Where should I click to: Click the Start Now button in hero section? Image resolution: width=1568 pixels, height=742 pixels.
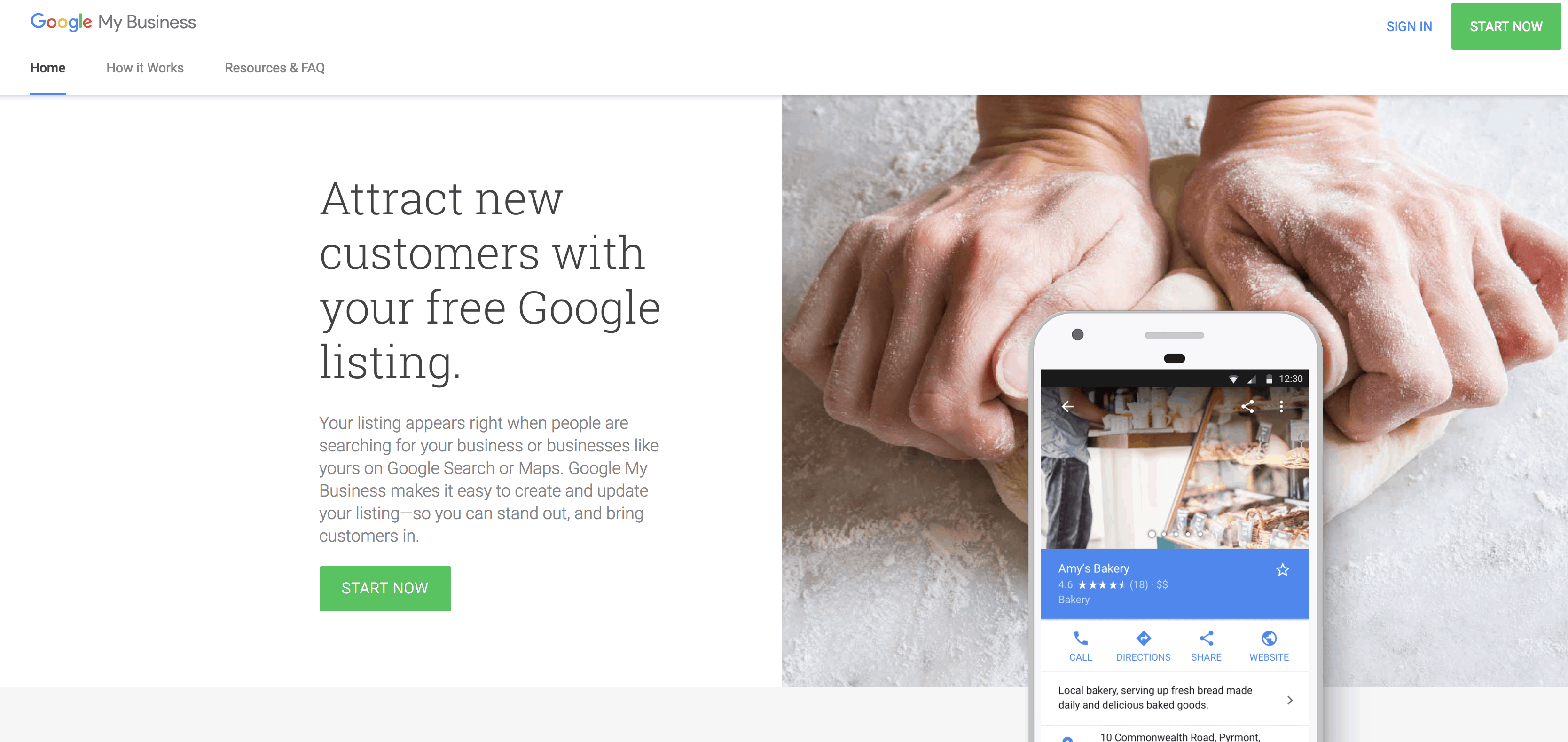pyautogui.click(x=385, y=588)
